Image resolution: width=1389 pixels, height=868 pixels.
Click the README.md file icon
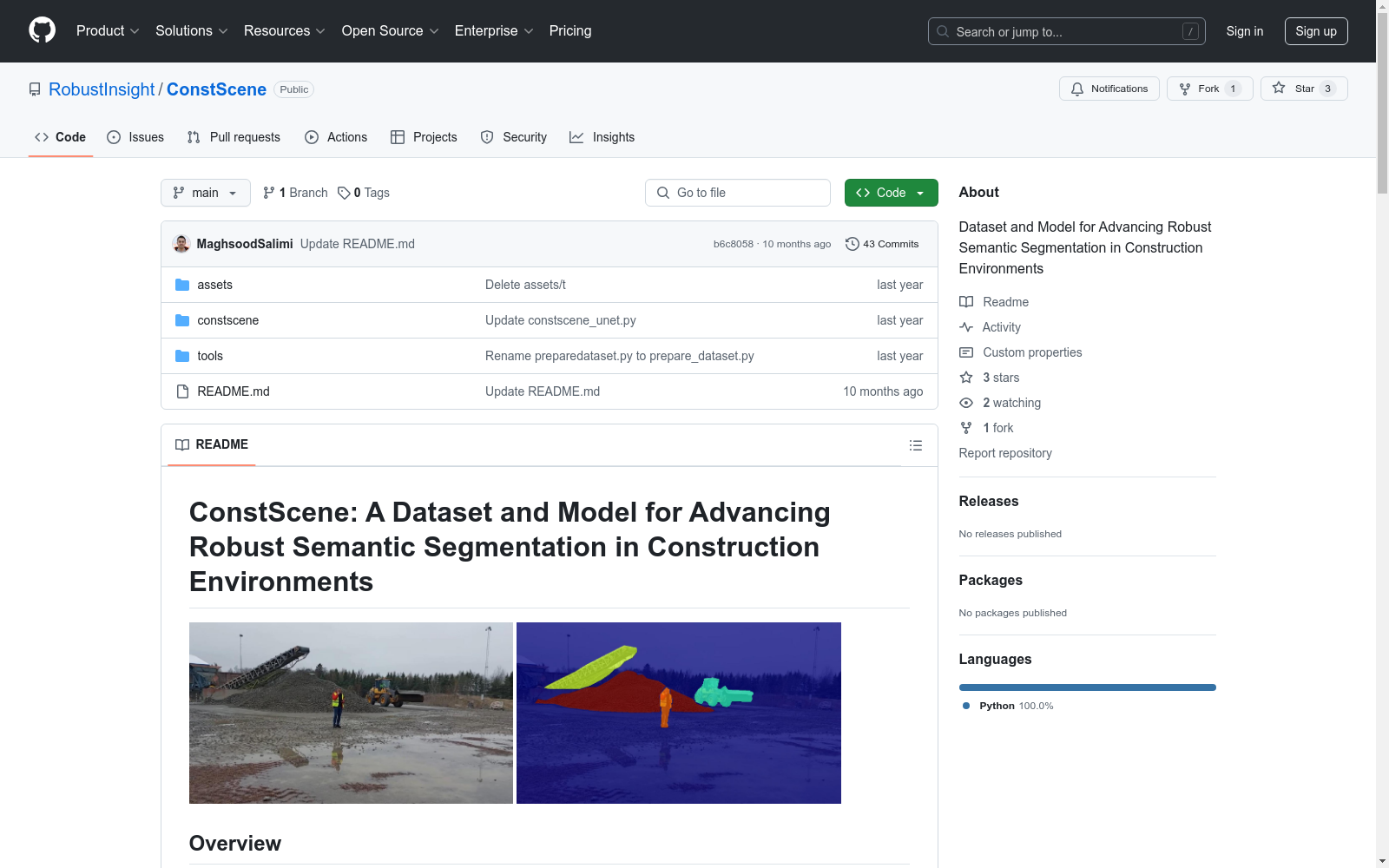click(x=182, y=391)
